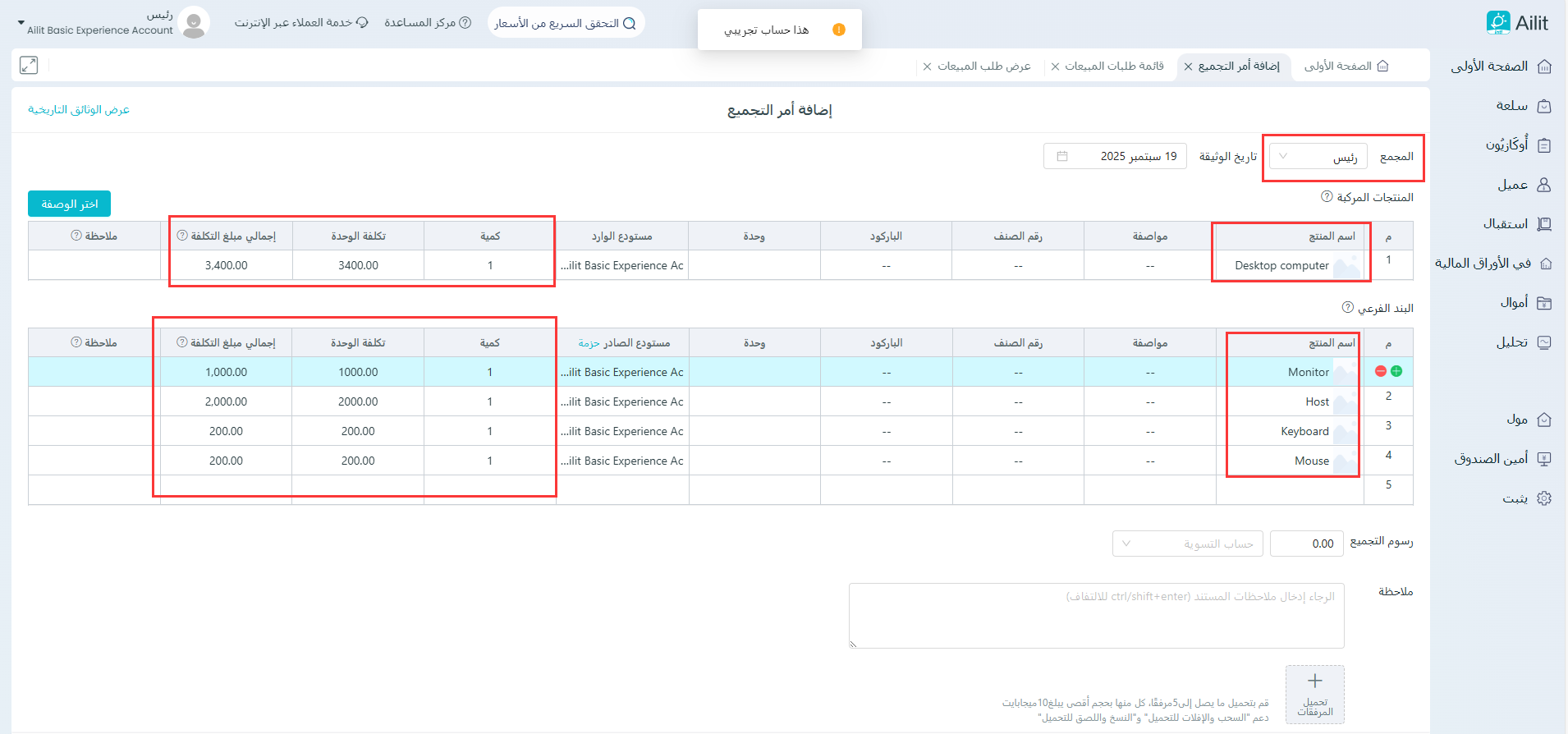Image resolution: width=1568 pixels, height=734 pixels.
Task: Close the عرض طلب المبيعات tab
Action: coord(927,67)
